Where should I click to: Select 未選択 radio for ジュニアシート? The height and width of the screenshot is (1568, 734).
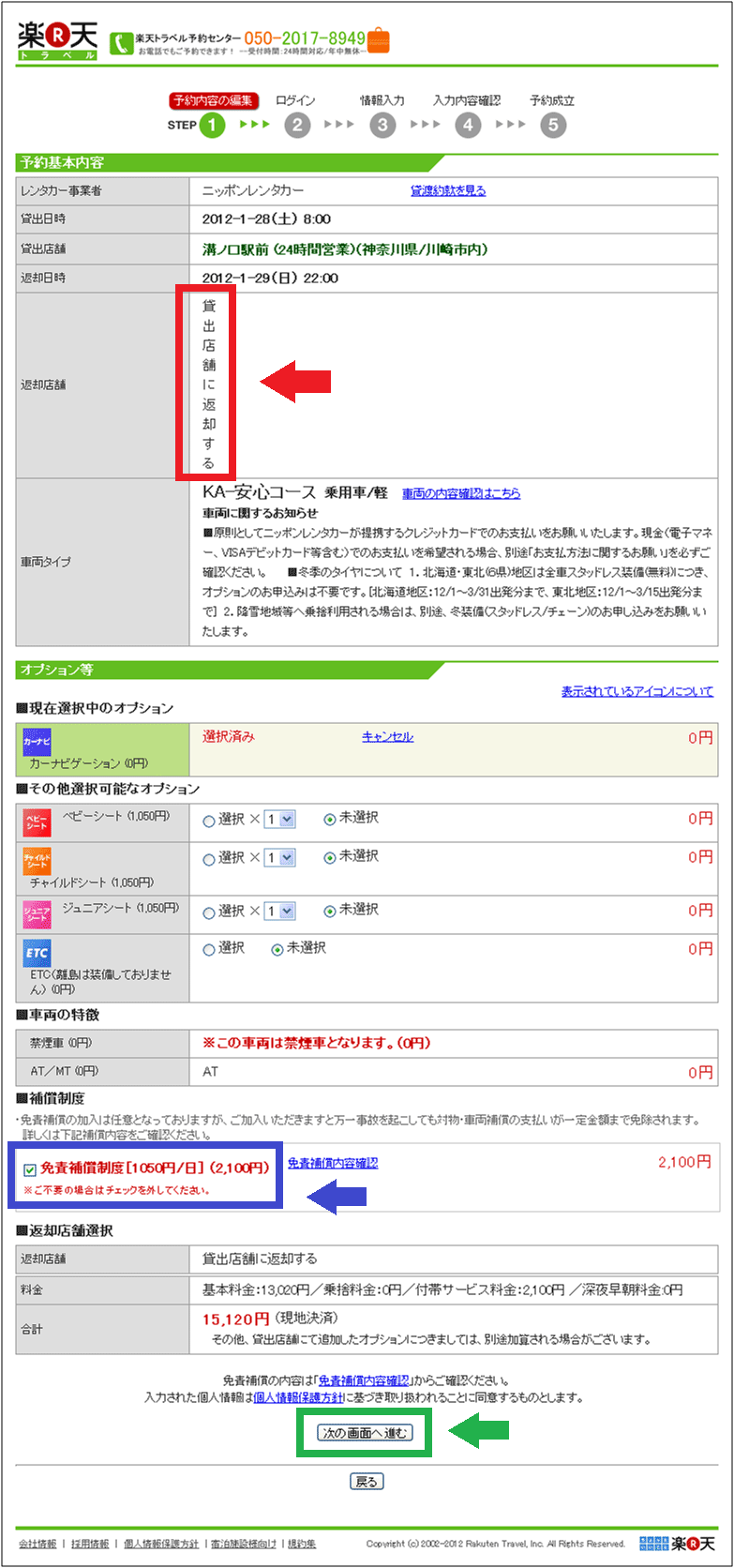pos(330,911)
